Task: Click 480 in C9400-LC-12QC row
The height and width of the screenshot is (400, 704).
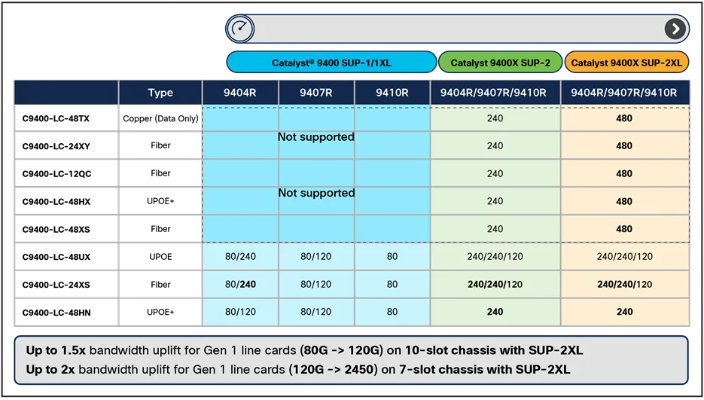Action: pos(625,174)
